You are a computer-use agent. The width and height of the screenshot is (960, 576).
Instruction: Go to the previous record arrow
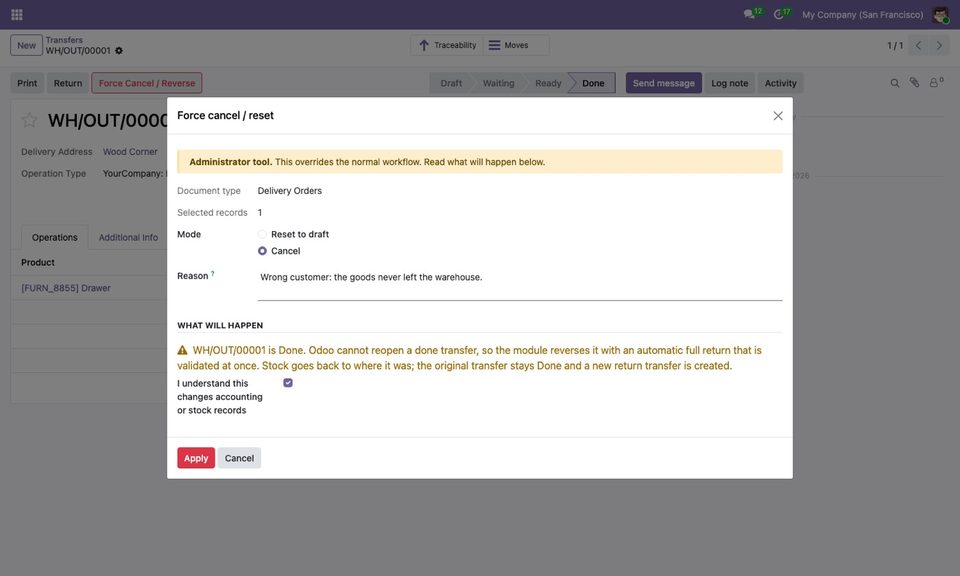918,45
